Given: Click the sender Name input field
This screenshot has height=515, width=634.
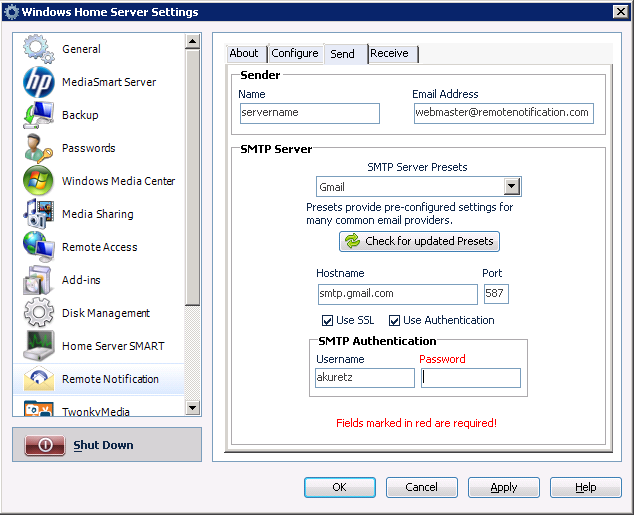Looking at the screenshot, I should (x=310, y=113).
